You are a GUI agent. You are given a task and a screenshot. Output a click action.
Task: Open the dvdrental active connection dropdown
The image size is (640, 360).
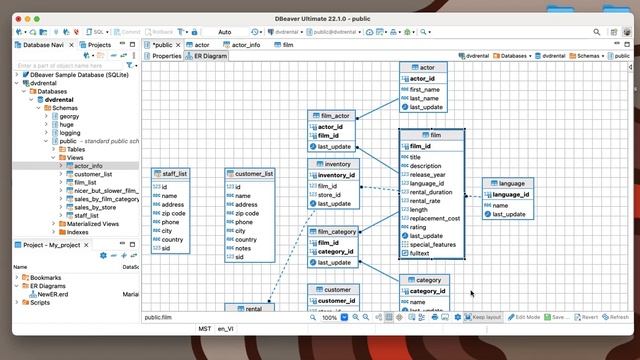tap(285, 32)
